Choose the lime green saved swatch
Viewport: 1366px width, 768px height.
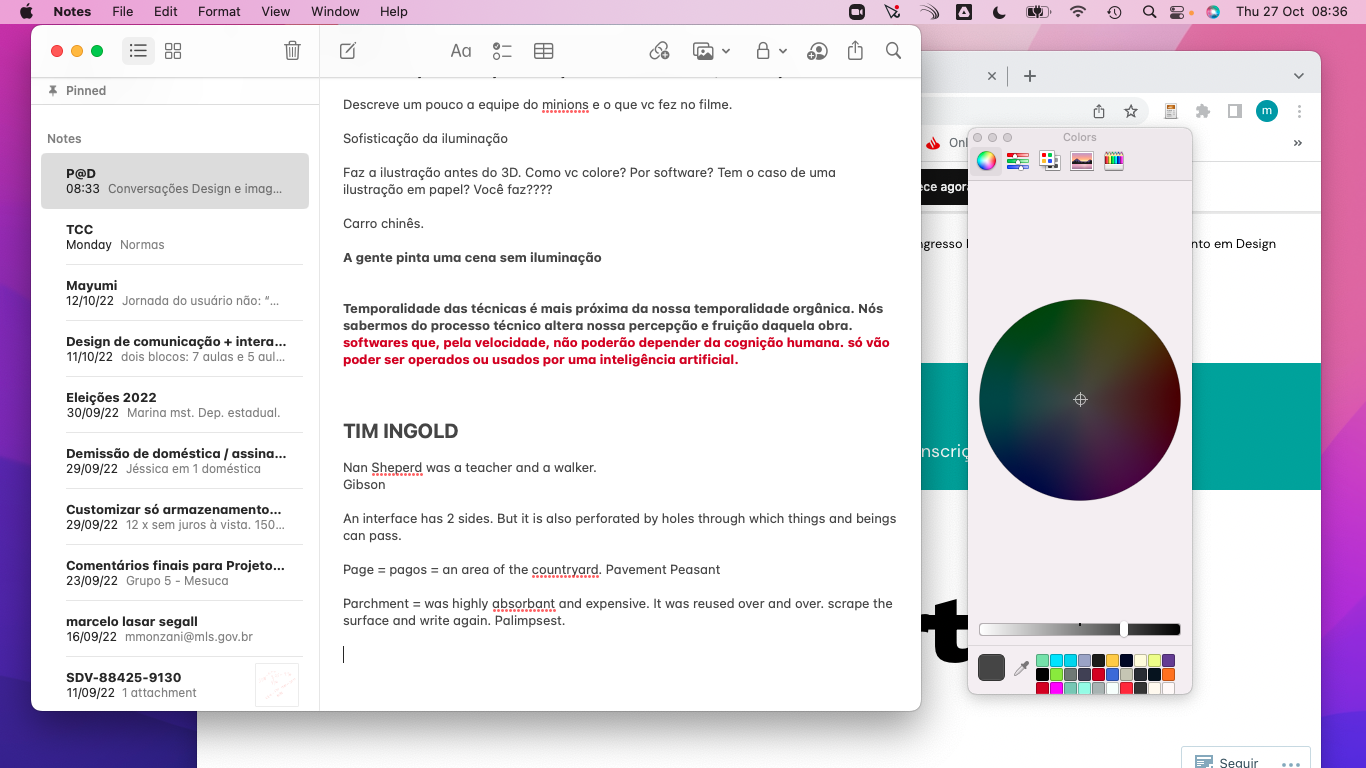point(1056,674)
